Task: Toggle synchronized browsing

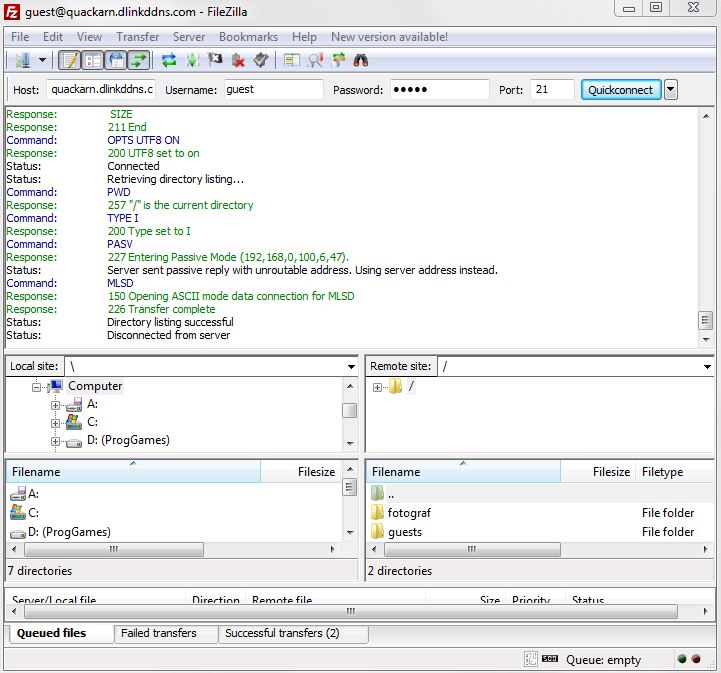Action: click(338, 60)
